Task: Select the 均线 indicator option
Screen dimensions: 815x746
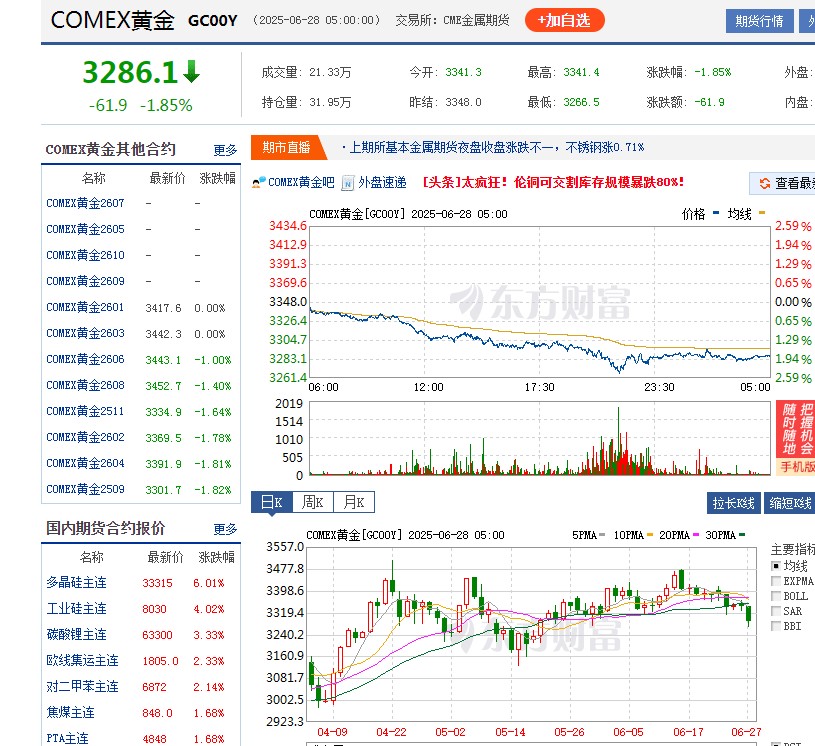Action: click(x=776, y=566)
